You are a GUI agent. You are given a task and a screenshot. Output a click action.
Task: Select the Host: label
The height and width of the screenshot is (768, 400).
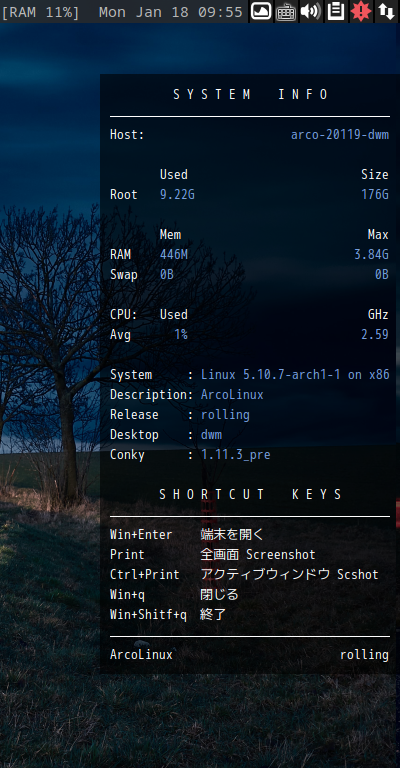point(127,135)
